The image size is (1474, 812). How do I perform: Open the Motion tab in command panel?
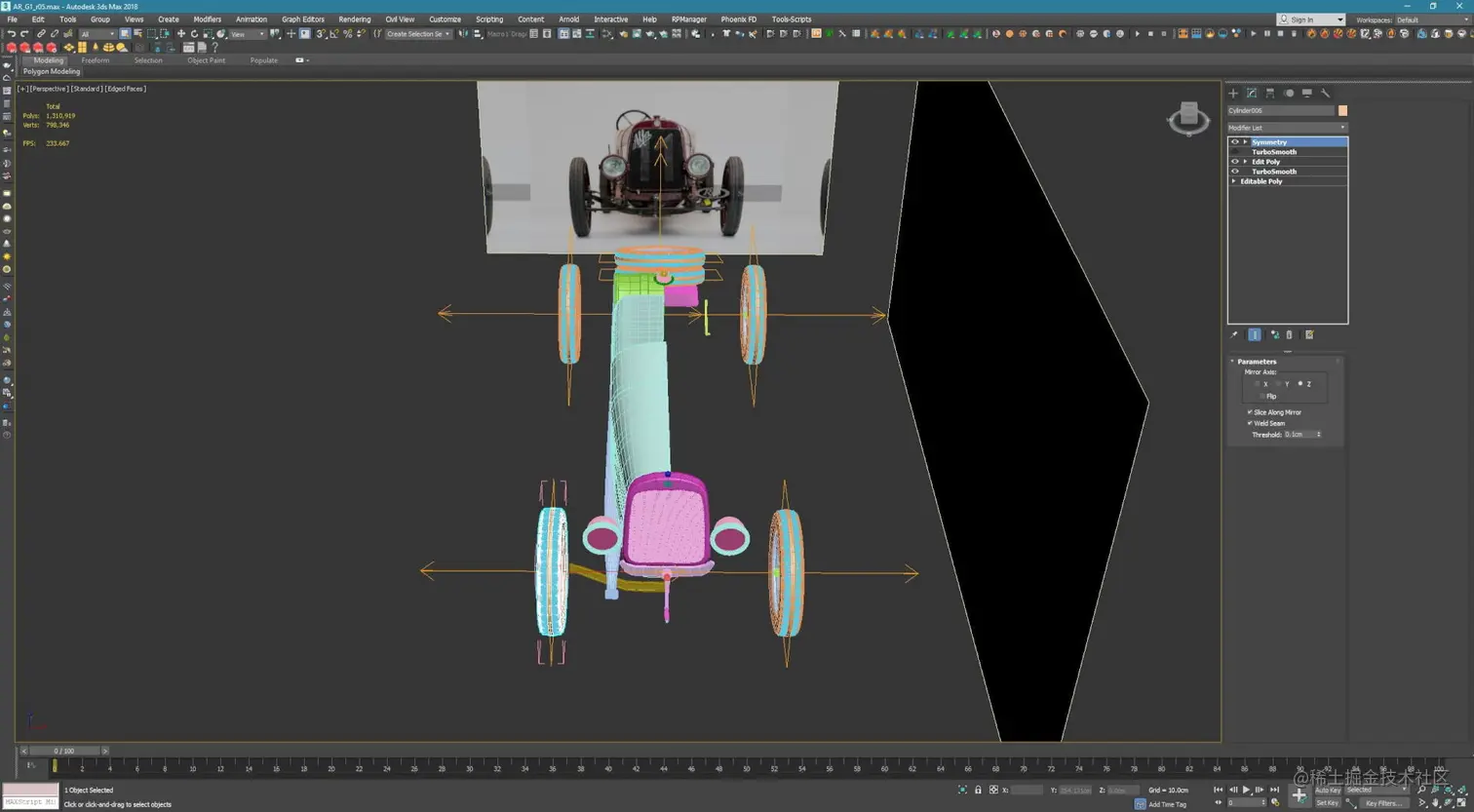click(1289, 94)
